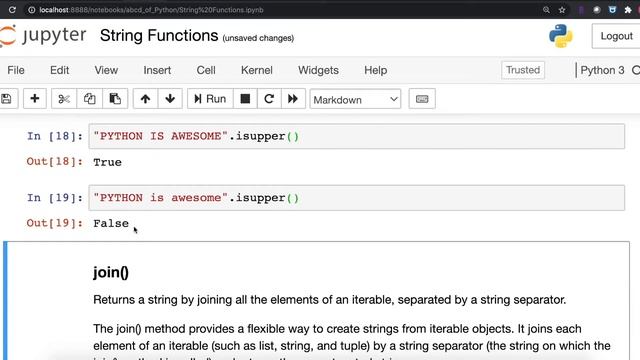Move selected cell down arrow
Viewport: 640px width, 360px height.
click(x=170, y=99)
